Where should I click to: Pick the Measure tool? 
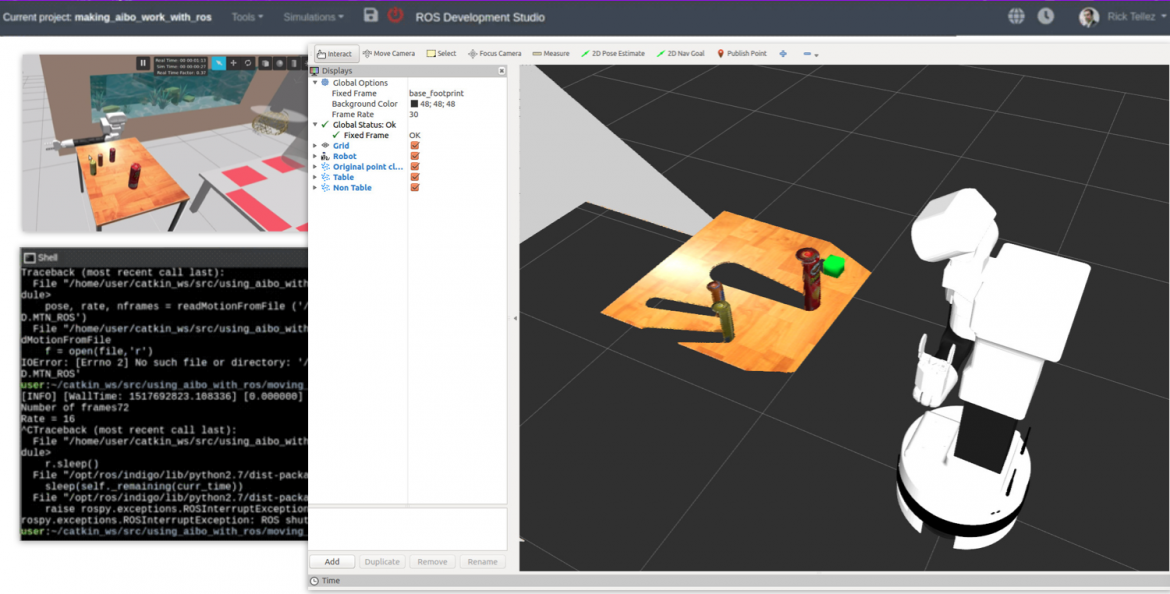pos(551,54)
